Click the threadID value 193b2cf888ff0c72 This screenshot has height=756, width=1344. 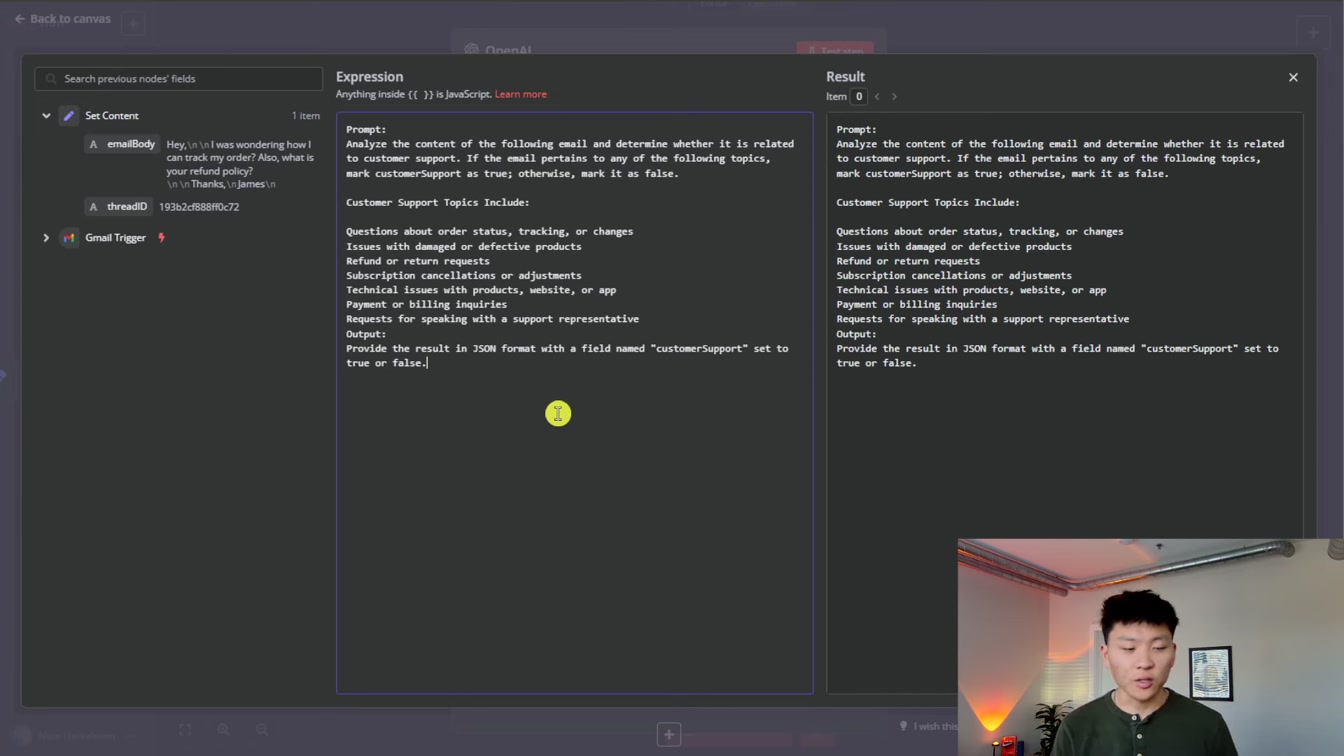pos(199,207)
